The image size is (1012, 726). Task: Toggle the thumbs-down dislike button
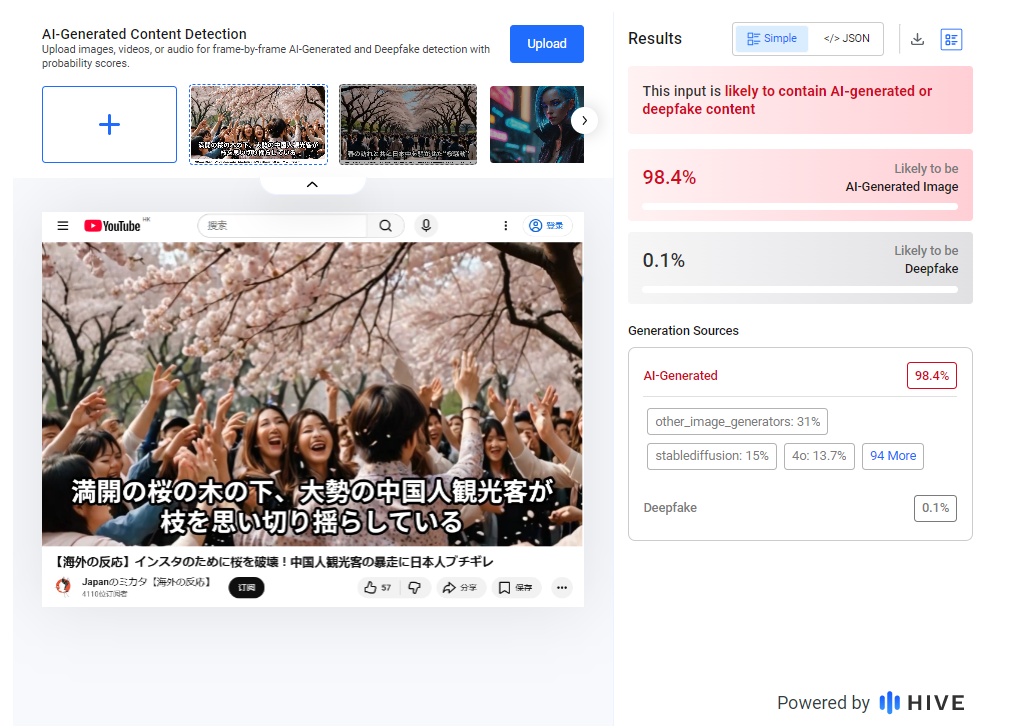pos(414,587)
